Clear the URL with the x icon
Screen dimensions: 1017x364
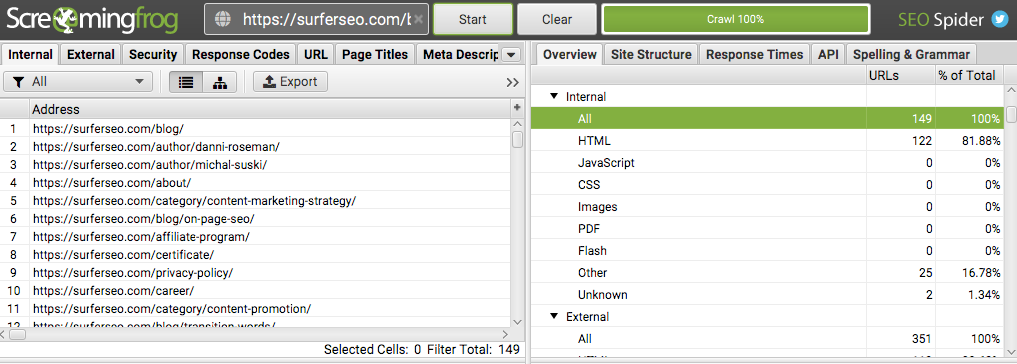[x=419, y=19]
